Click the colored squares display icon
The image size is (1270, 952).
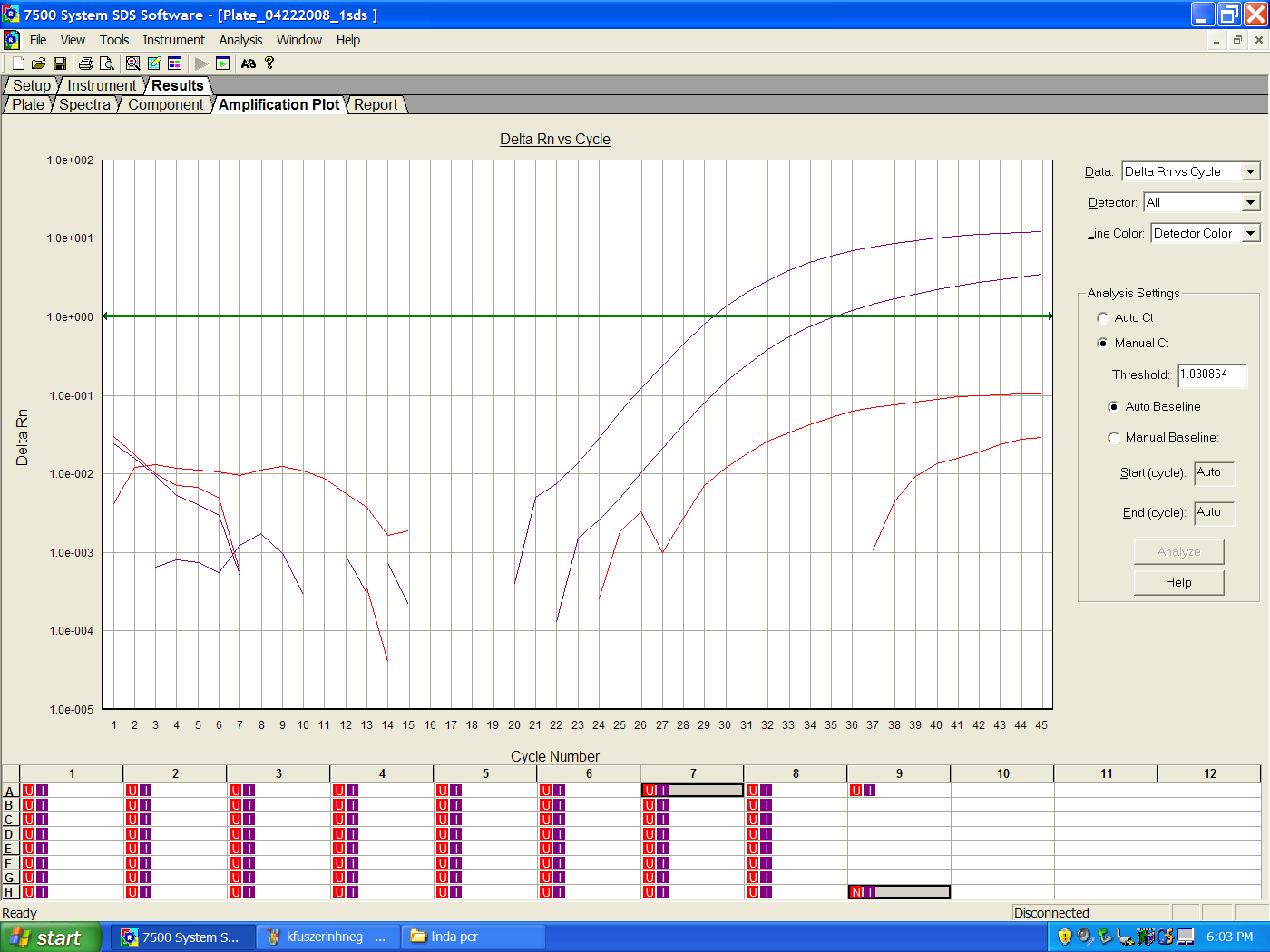click(x=175, y=63)
